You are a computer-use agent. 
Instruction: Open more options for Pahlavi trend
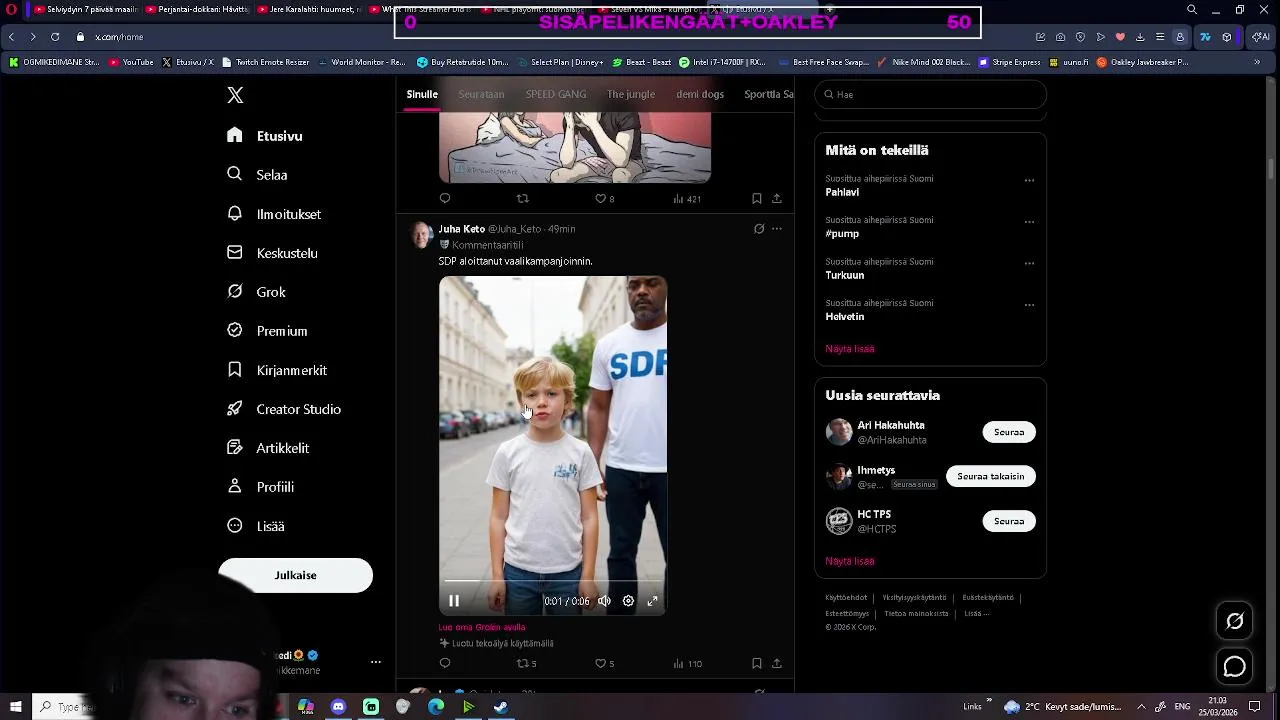point(1029,181)
